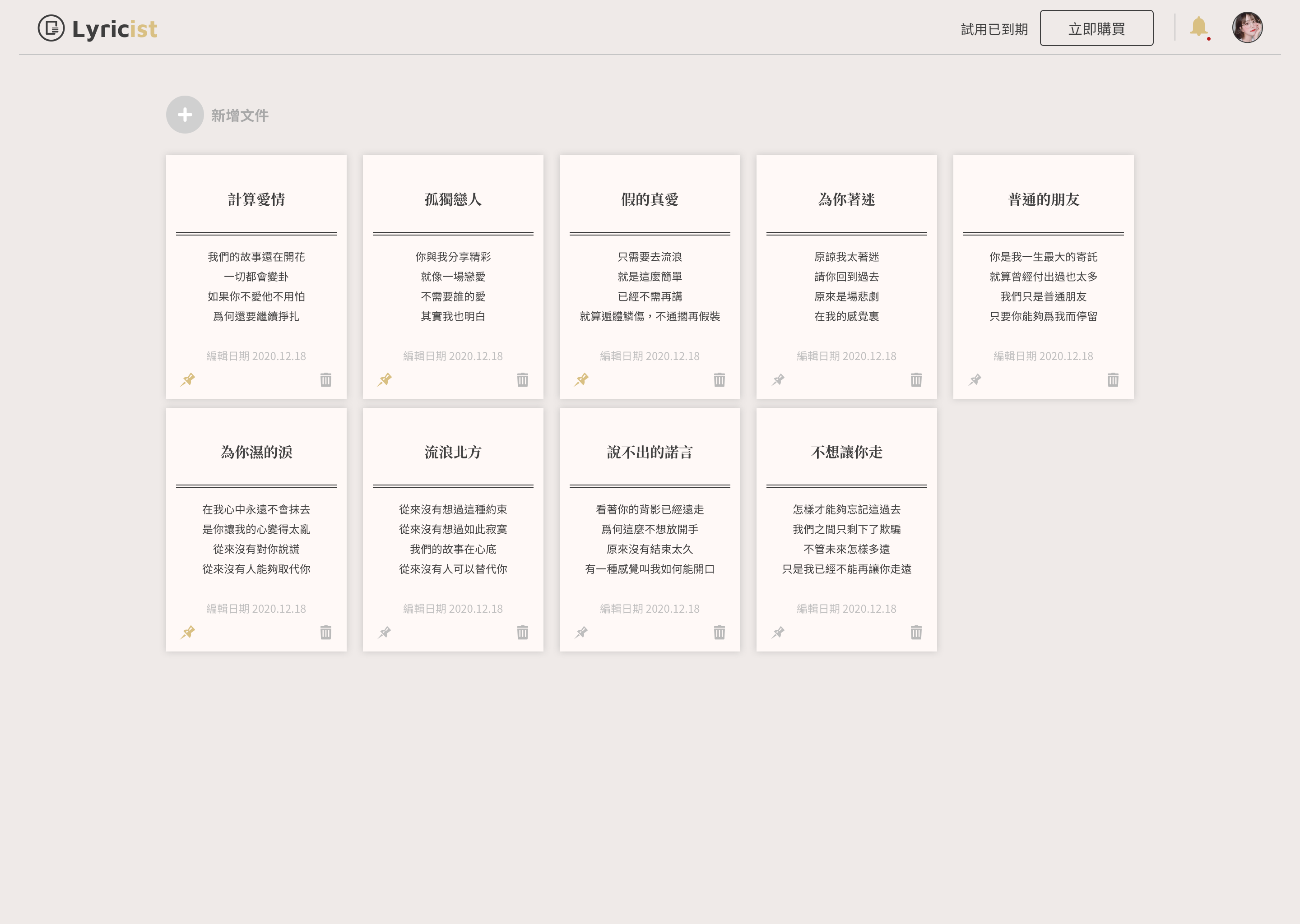Open the 孤獨戀人 document title

tap(453, 200)
